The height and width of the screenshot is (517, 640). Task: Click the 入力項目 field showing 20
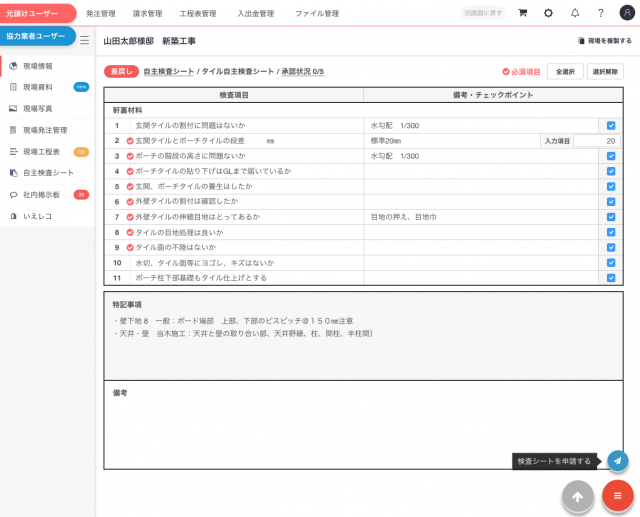pyautogui.click(x=597, y=141)
